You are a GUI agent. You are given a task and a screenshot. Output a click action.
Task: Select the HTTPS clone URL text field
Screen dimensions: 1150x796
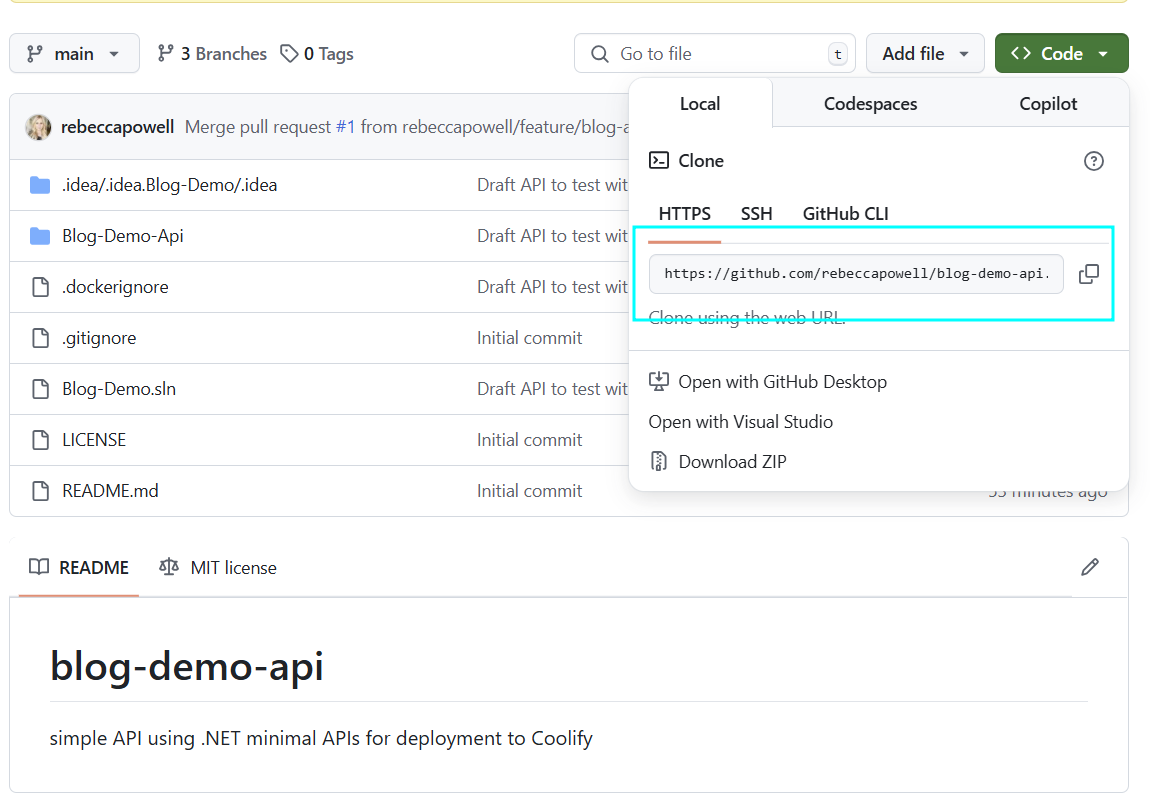855,273
